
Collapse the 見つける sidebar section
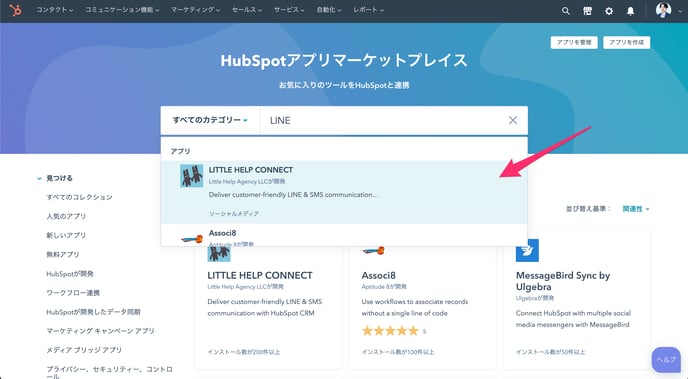(55, 178)
